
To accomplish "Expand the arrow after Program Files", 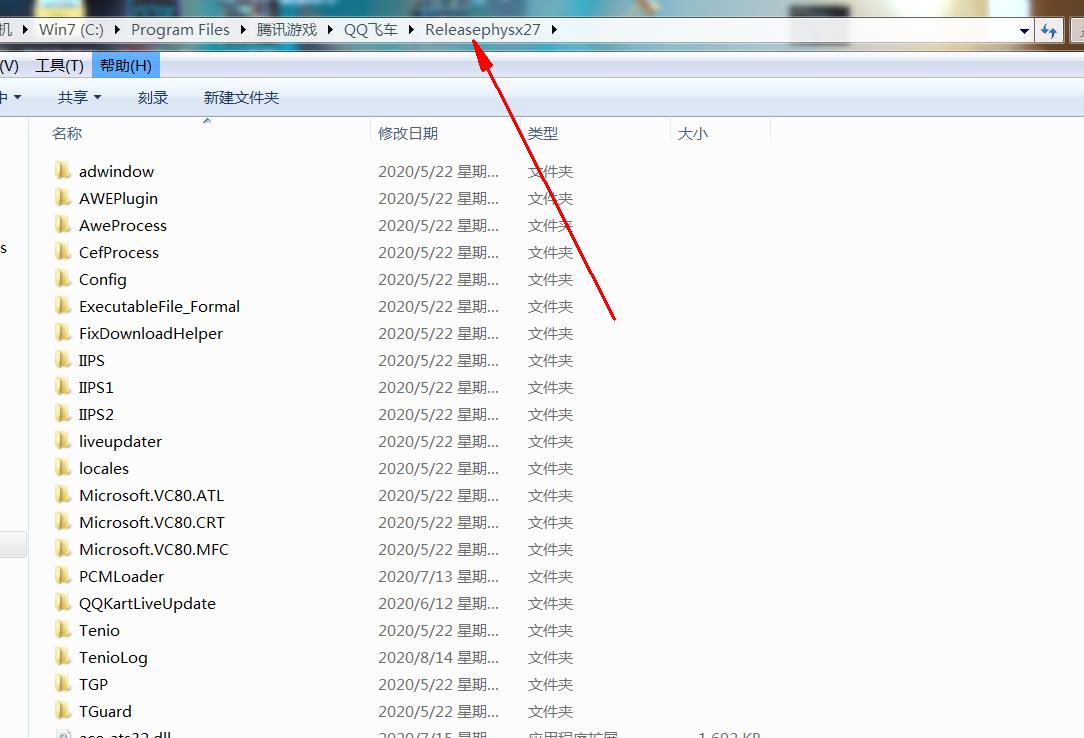I will 243,30.
